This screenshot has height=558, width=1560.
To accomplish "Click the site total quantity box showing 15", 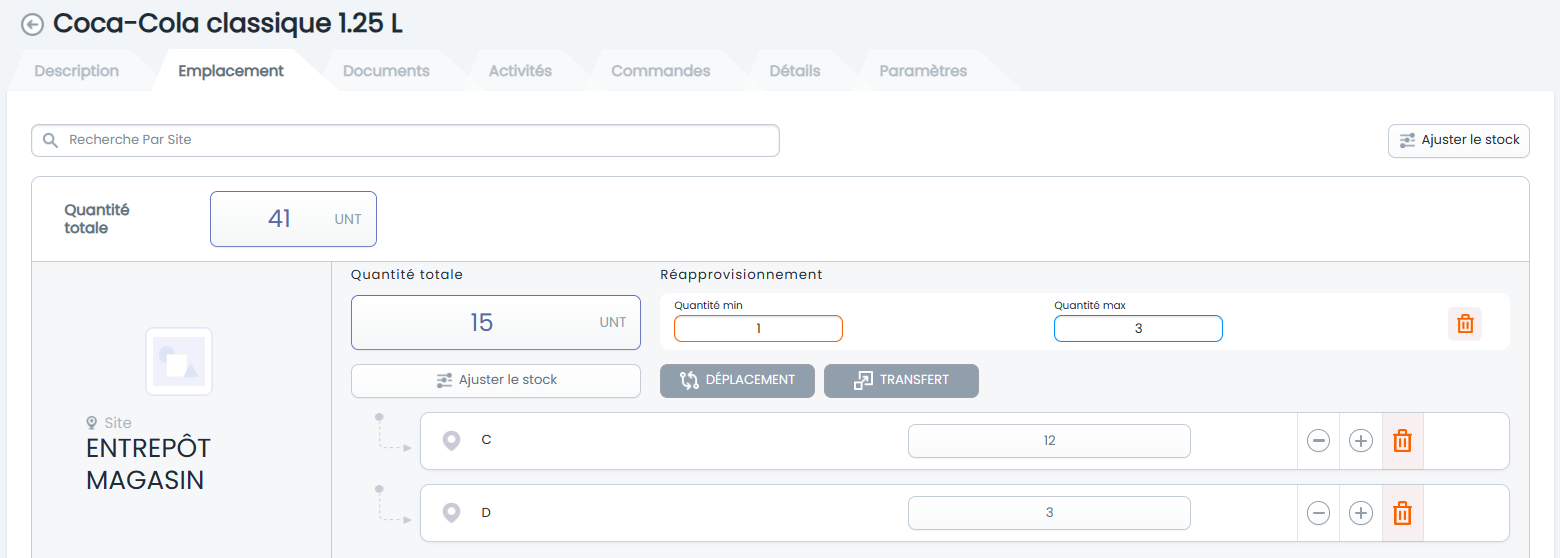I will click(496, 323).
